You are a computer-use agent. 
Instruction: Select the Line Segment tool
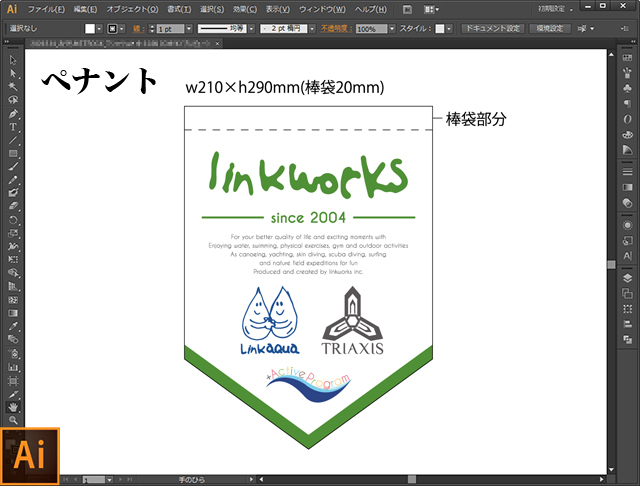13,140
